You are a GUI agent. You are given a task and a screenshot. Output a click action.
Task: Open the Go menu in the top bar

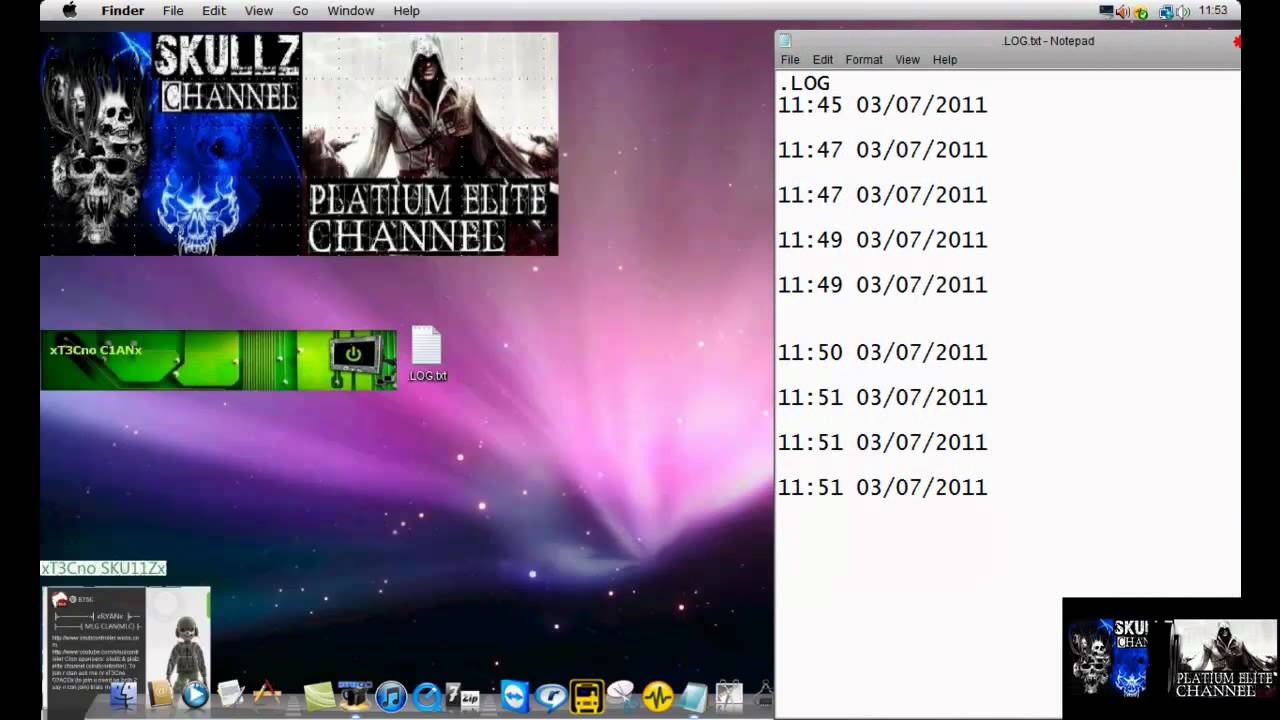pyautogui.click(x=300, y=11)
